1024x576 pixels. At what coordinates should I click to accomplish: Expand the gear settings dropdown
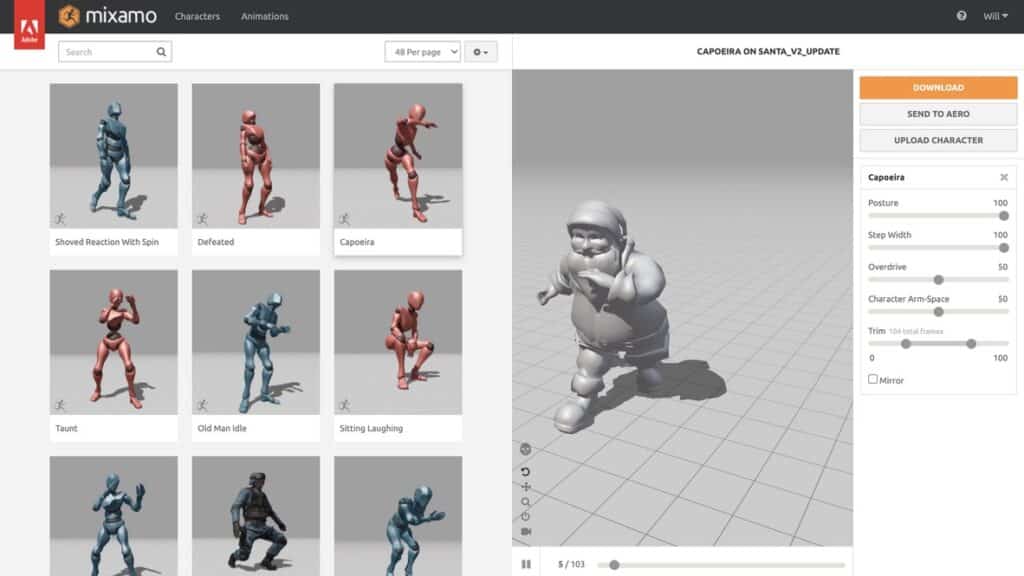point(481,52)
